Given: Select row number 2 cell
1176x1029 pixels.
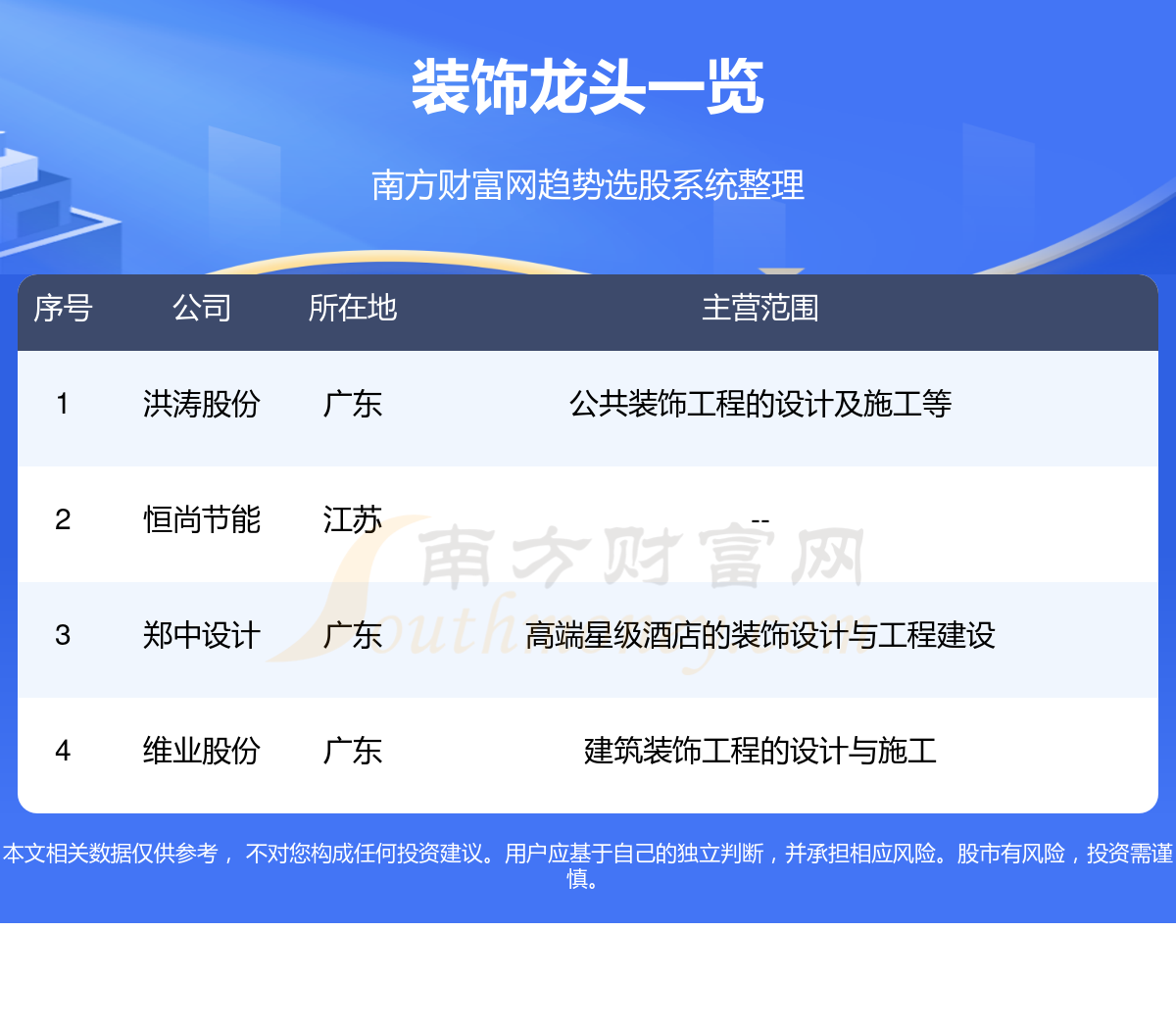Looking at the screenshot, I should pos(63,519).
